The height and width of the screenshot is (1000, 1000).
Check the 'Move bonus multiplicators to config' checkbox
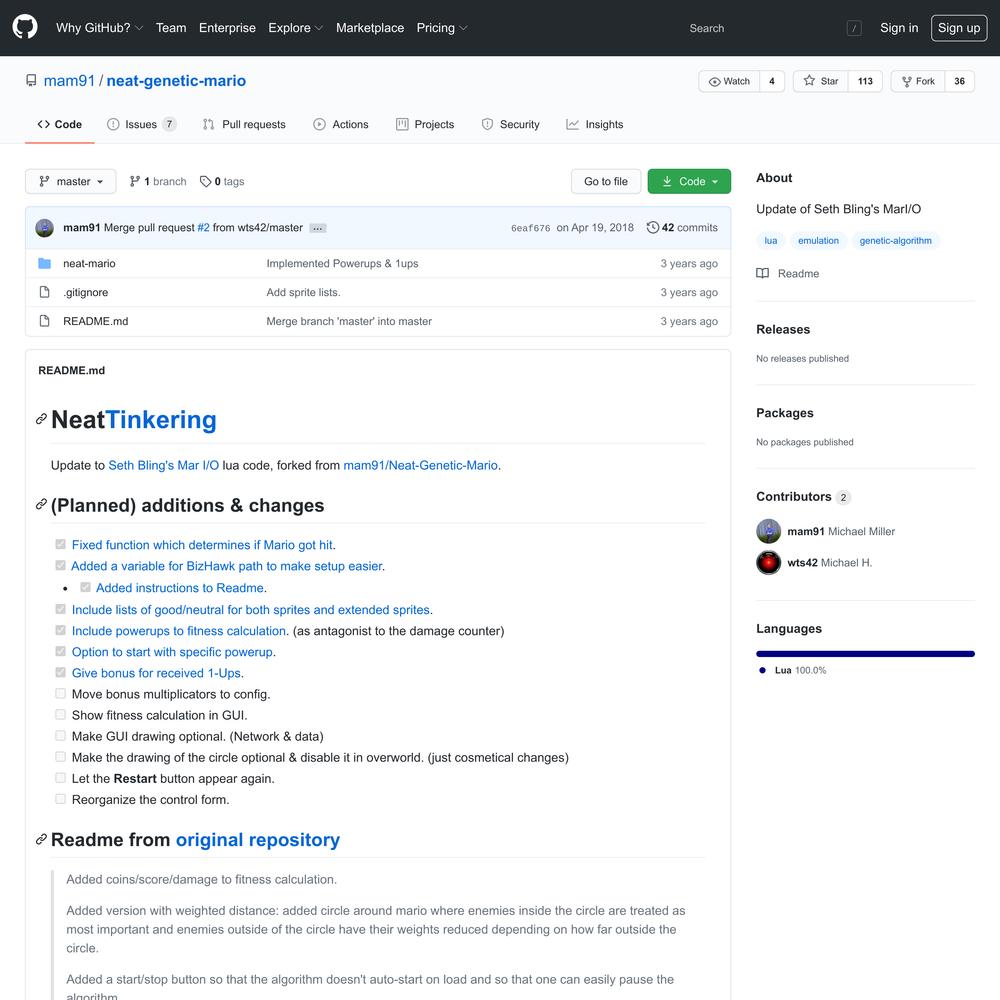tap(61, 693)
